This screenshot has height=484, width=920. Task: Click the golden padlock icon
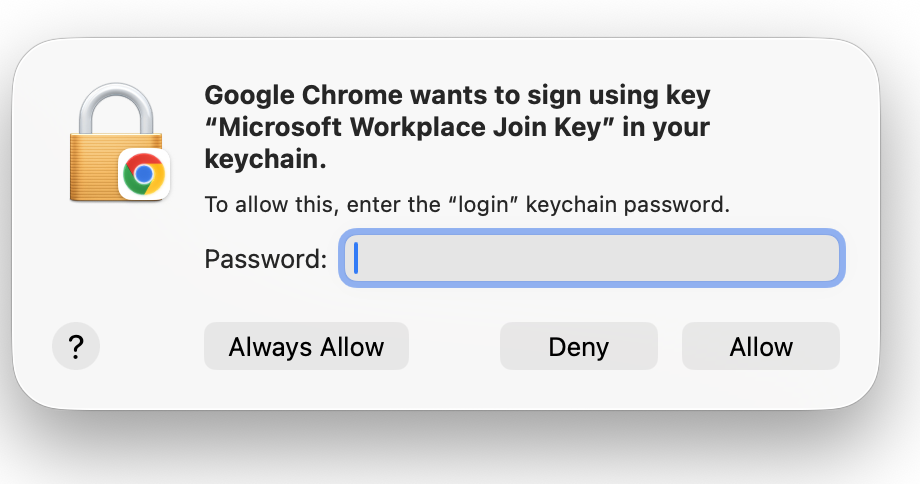(x=116, y=142)
